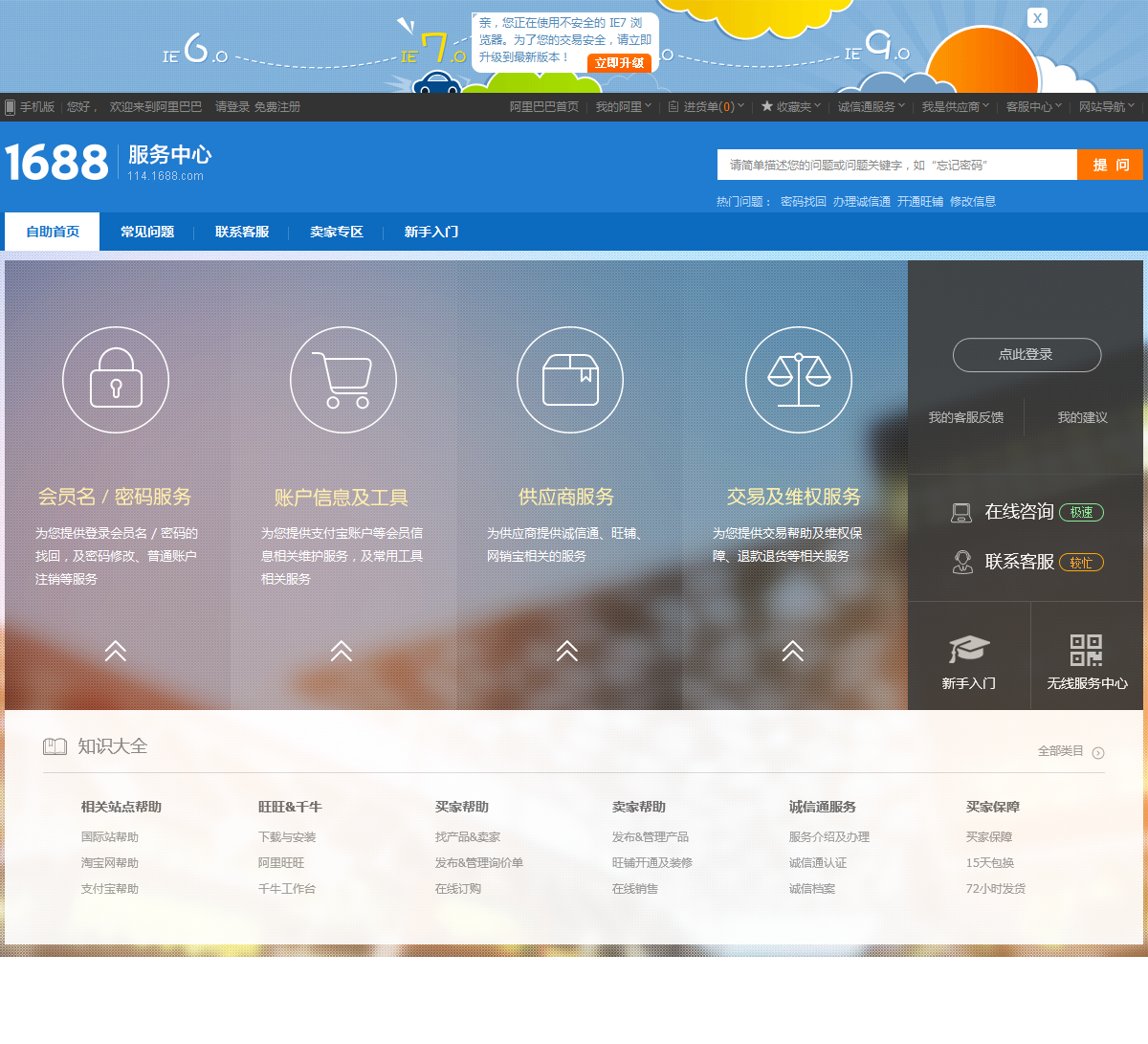Click the 买家保障 category heading
Image resolution: width=1148 pixels, height=1044 pixels.
point(993,808)
